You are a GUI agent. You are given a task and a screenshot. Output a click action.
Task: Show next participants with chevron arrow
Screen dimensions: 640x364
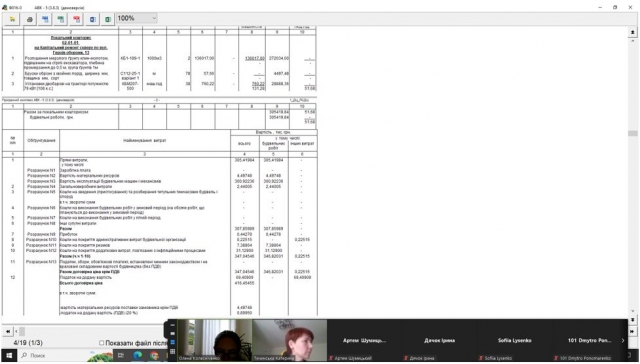pyautogui.click(x=623, y=340)
